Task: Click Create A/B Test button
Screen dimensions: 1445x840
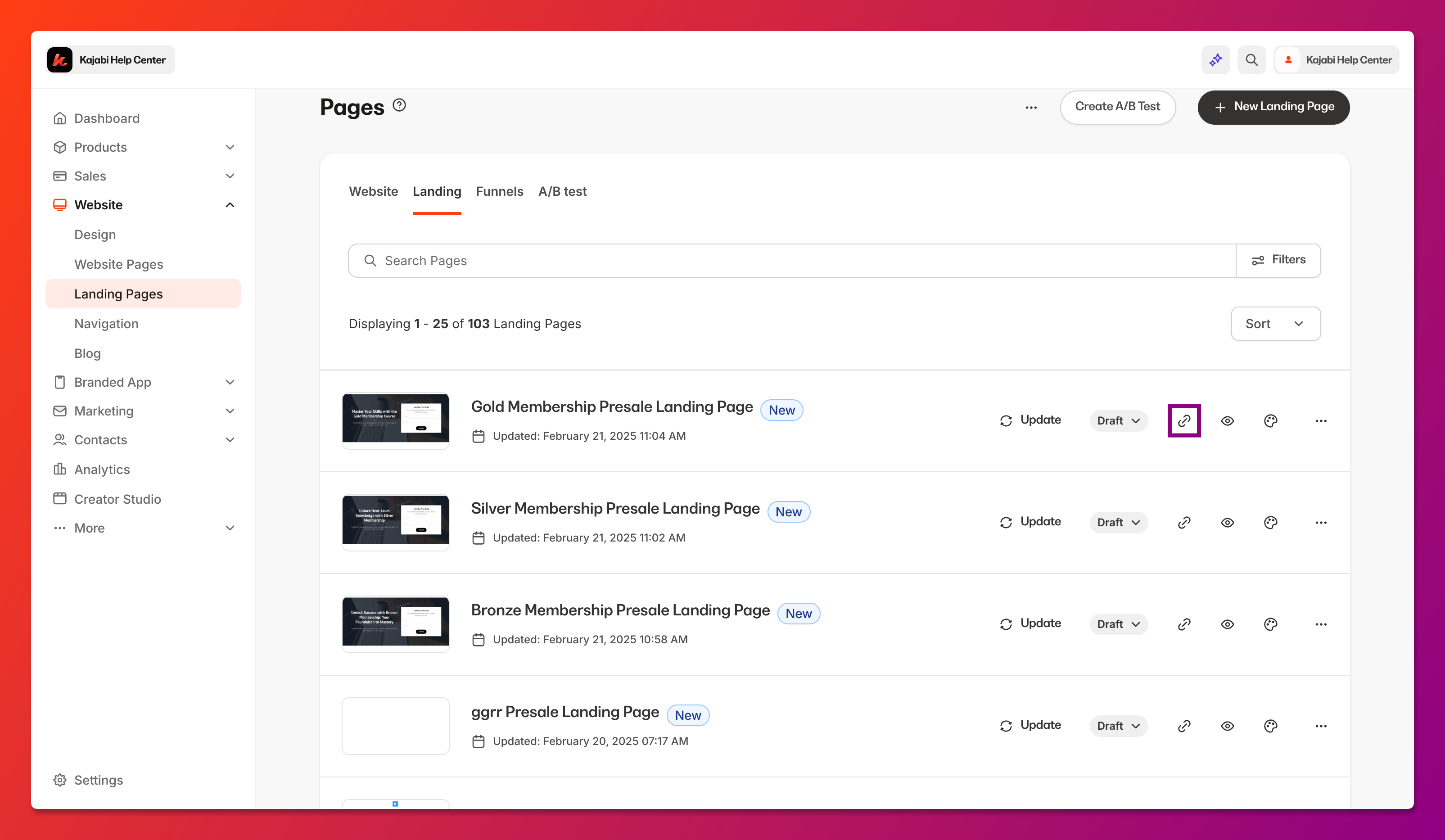Action: point(1118,107)
